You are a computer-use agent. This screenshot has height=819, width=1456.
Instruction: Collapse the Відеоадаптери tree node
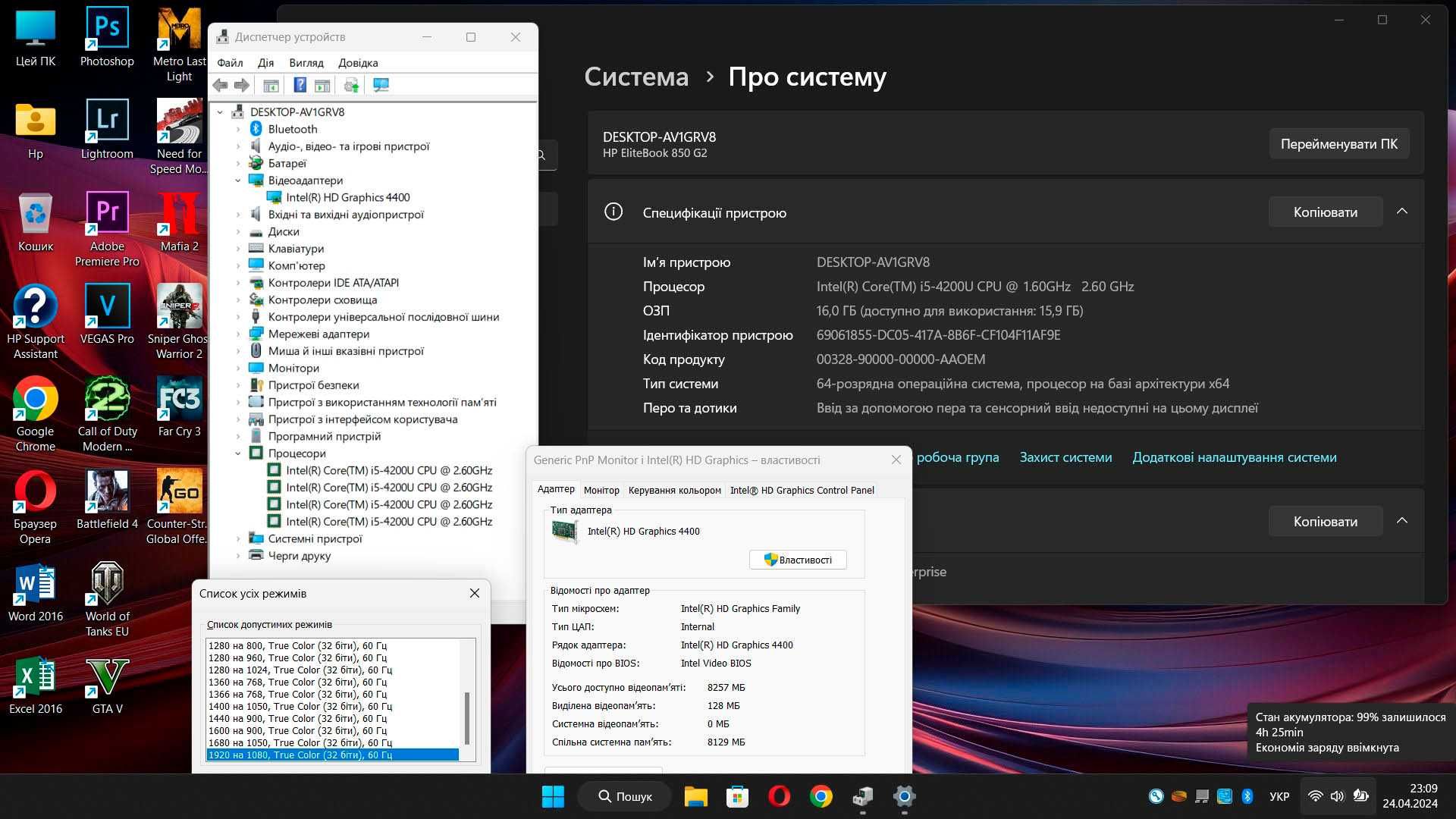click(x=237, y=180)
